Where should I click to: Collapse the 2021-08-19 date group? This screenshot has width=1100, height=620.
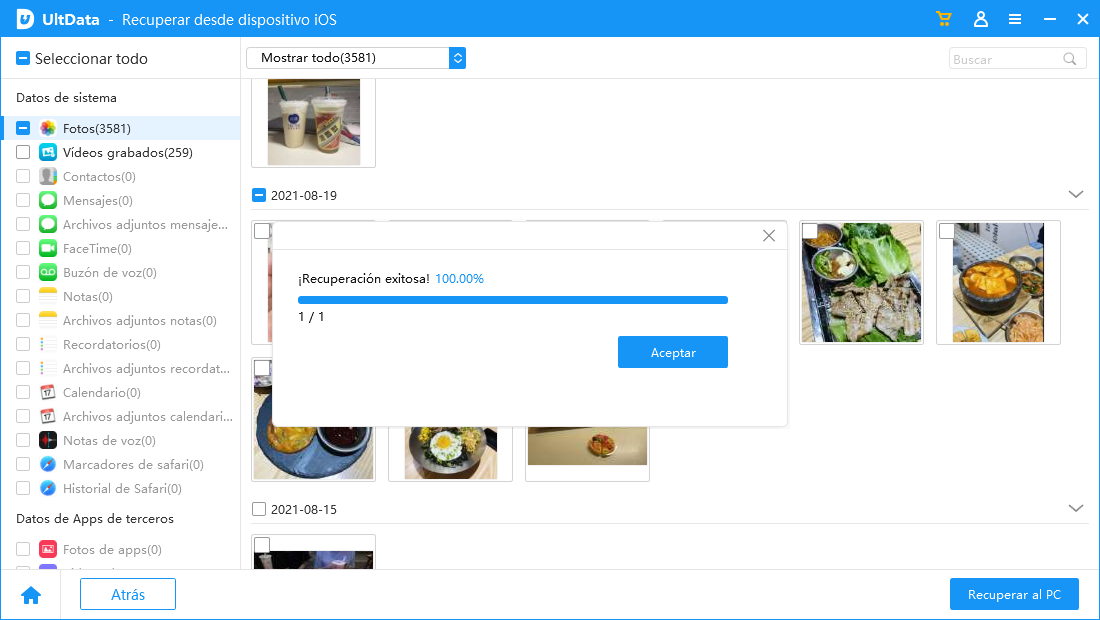click(1076, 194)
